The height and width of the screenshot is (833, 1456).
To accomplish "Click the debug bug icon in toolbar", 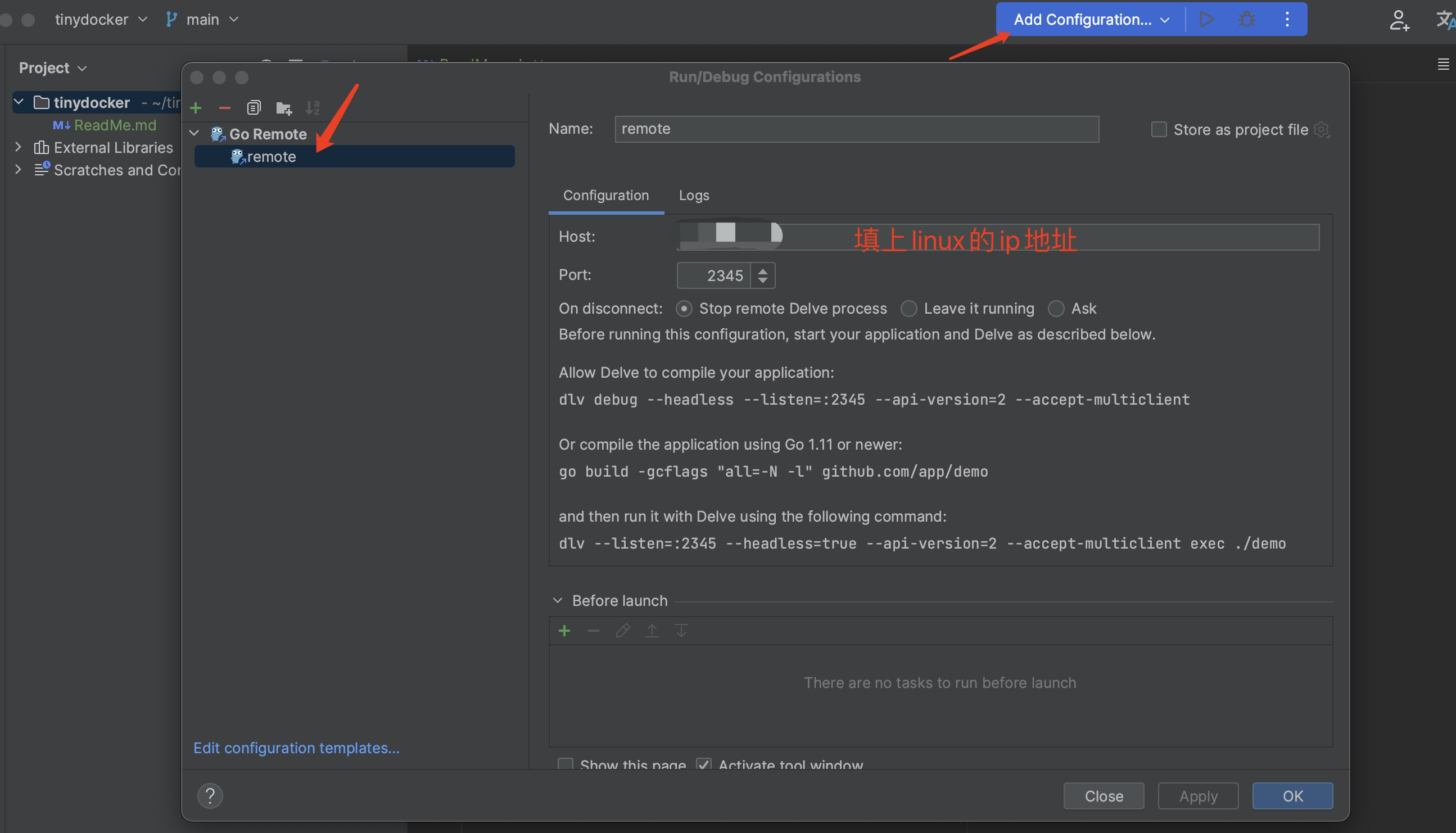I will coord(1247,20).
